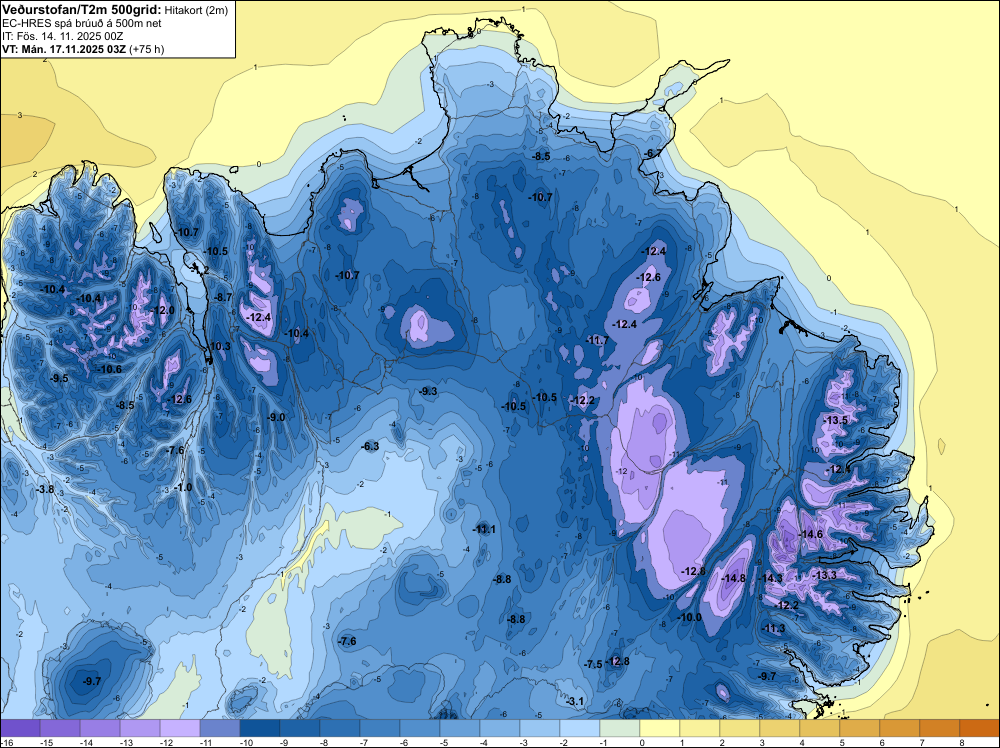Click the 'IT: Fös. 14. 11. 2025 00Z' line
This screenshot has height=748, width=1000.
(62, 36)
